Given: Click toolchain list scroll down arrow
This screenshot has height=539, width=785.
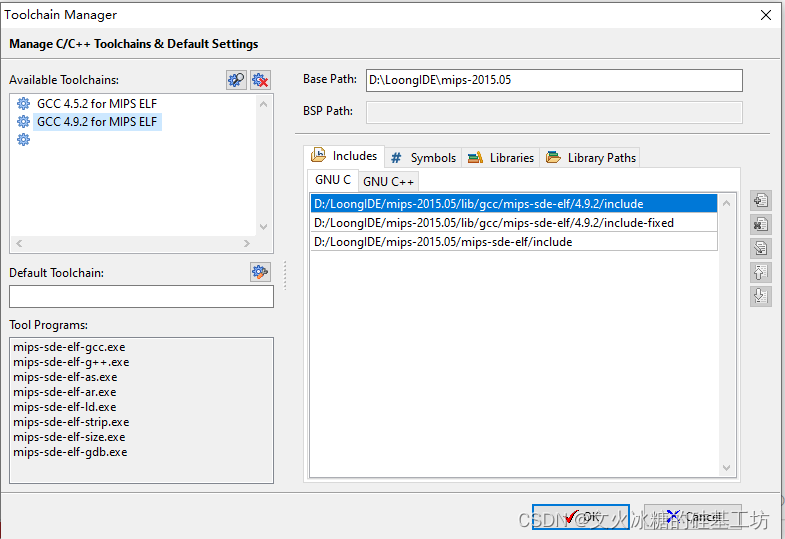Looking at the screenshot, I should [x=263, y=227].
